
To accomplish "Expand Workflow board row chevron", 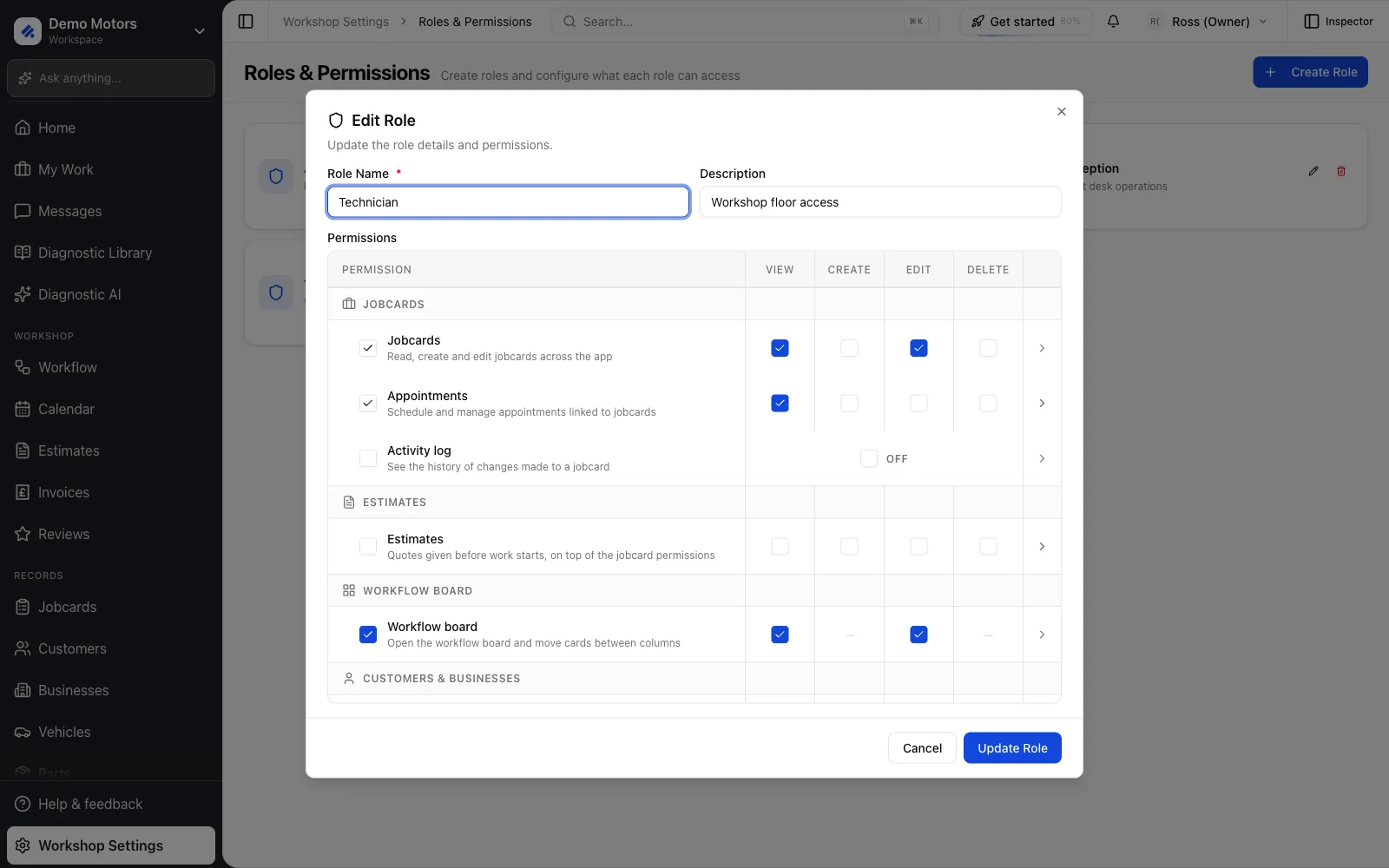I will coord(1042,635).
